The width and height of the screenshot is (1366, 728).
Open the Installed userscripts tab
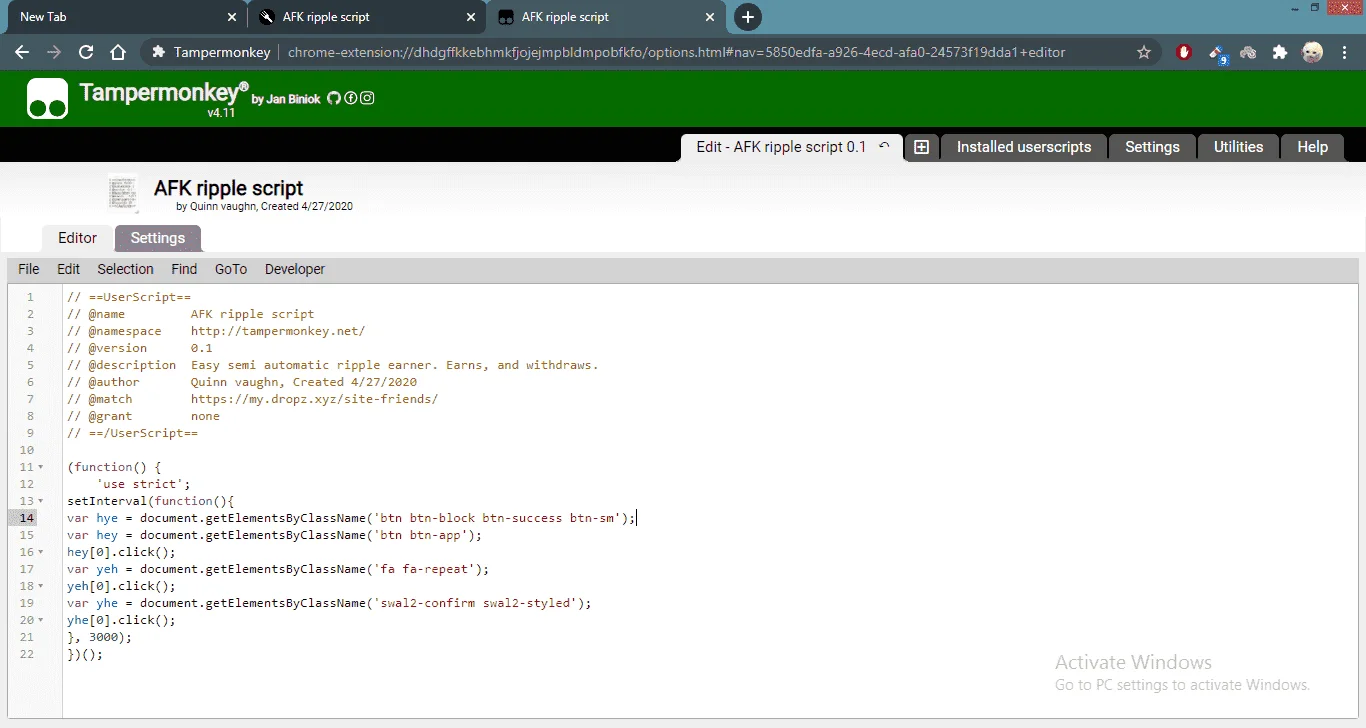click(1024, 147)
